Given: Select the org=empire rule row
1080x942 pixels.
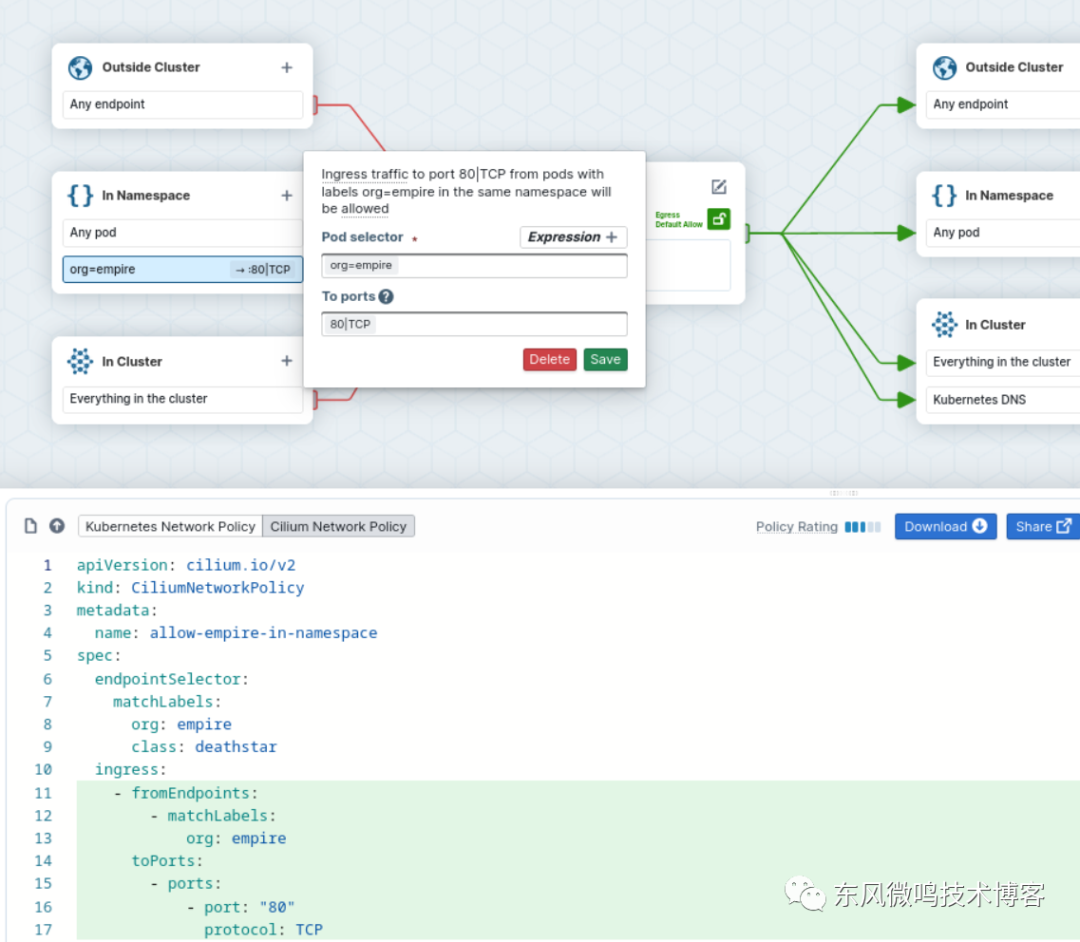Looking at the screenshot, I should click(183, 269).
